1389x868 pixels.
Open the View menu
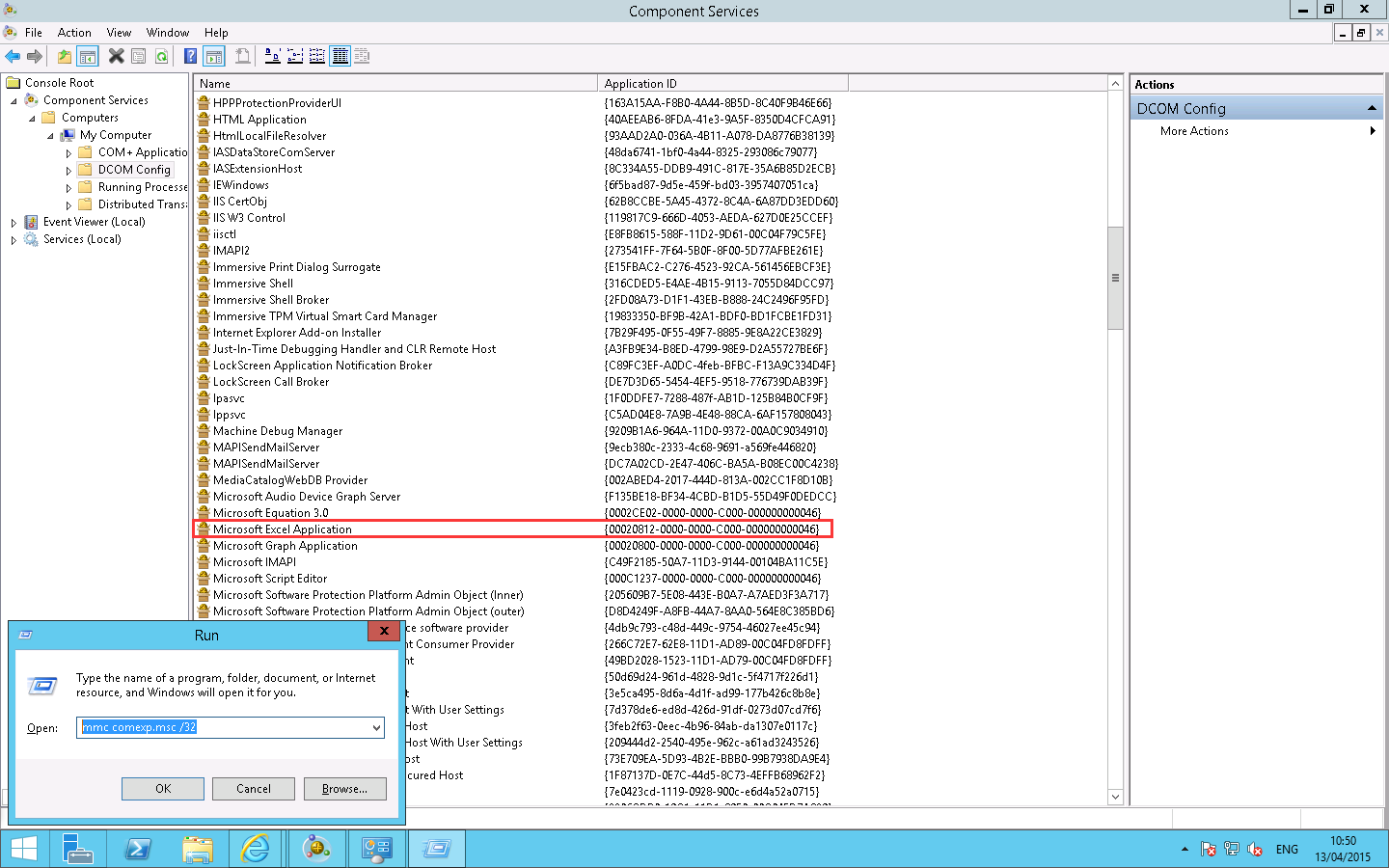120,32
